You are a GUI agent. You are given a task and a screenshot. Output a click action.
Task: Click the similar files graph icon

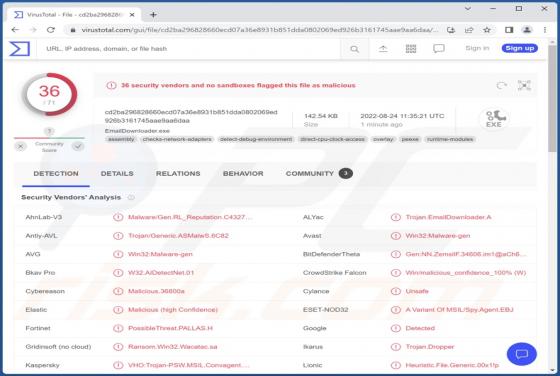point(524,85)
